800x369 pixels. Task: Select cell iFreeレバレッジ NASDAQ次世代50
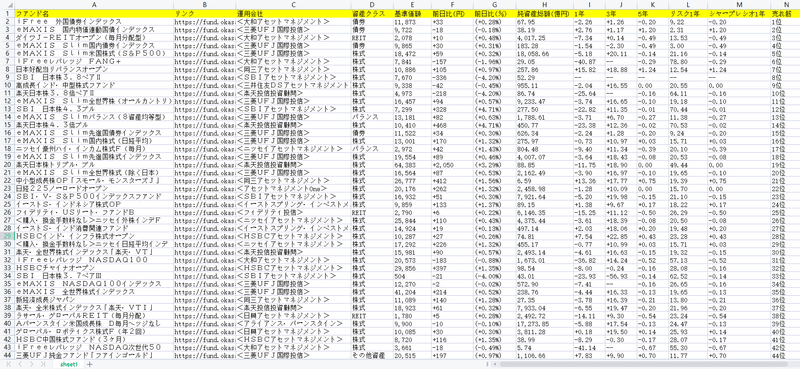pos(94,348)
